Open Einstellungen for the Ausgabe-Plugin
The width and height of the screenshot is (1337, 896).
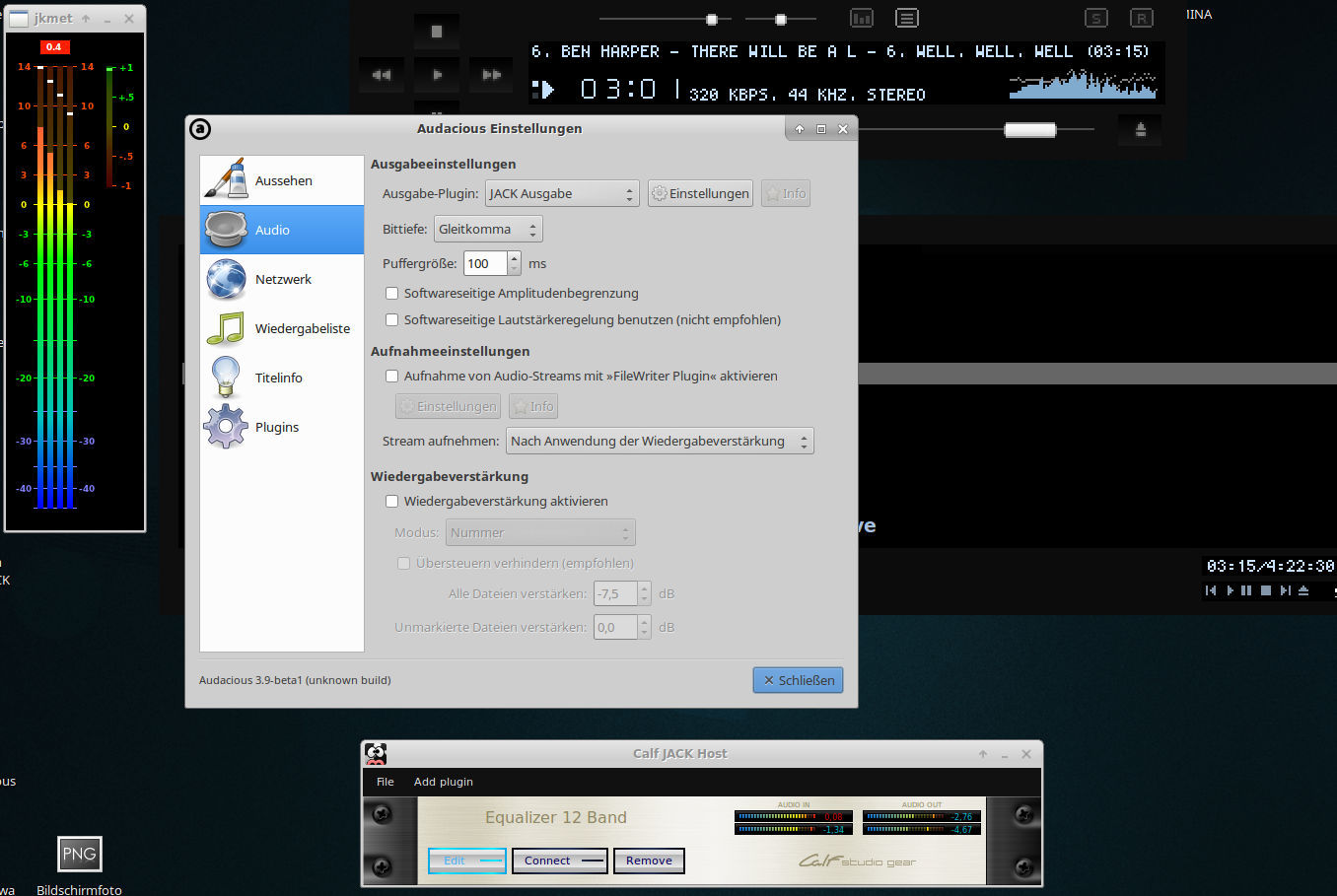coord(700,194)
